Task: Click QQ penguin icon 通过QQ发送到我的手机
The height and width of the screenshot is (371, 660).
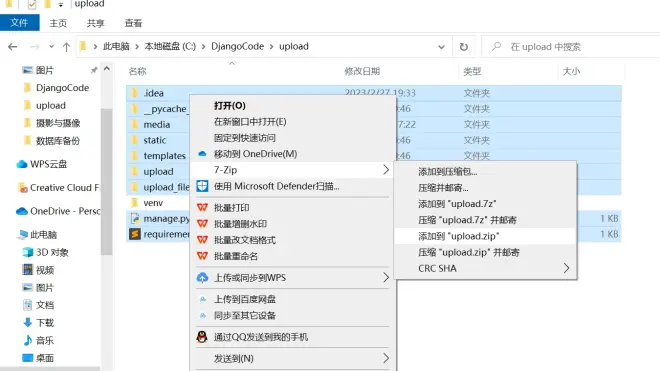Action: pos(202,337)
